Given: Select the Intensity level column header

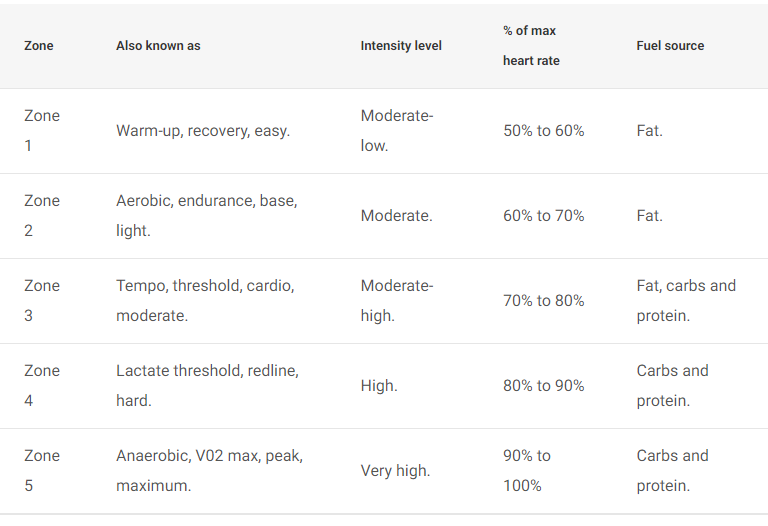Looking at the screenshot, I should coord(401,46).
